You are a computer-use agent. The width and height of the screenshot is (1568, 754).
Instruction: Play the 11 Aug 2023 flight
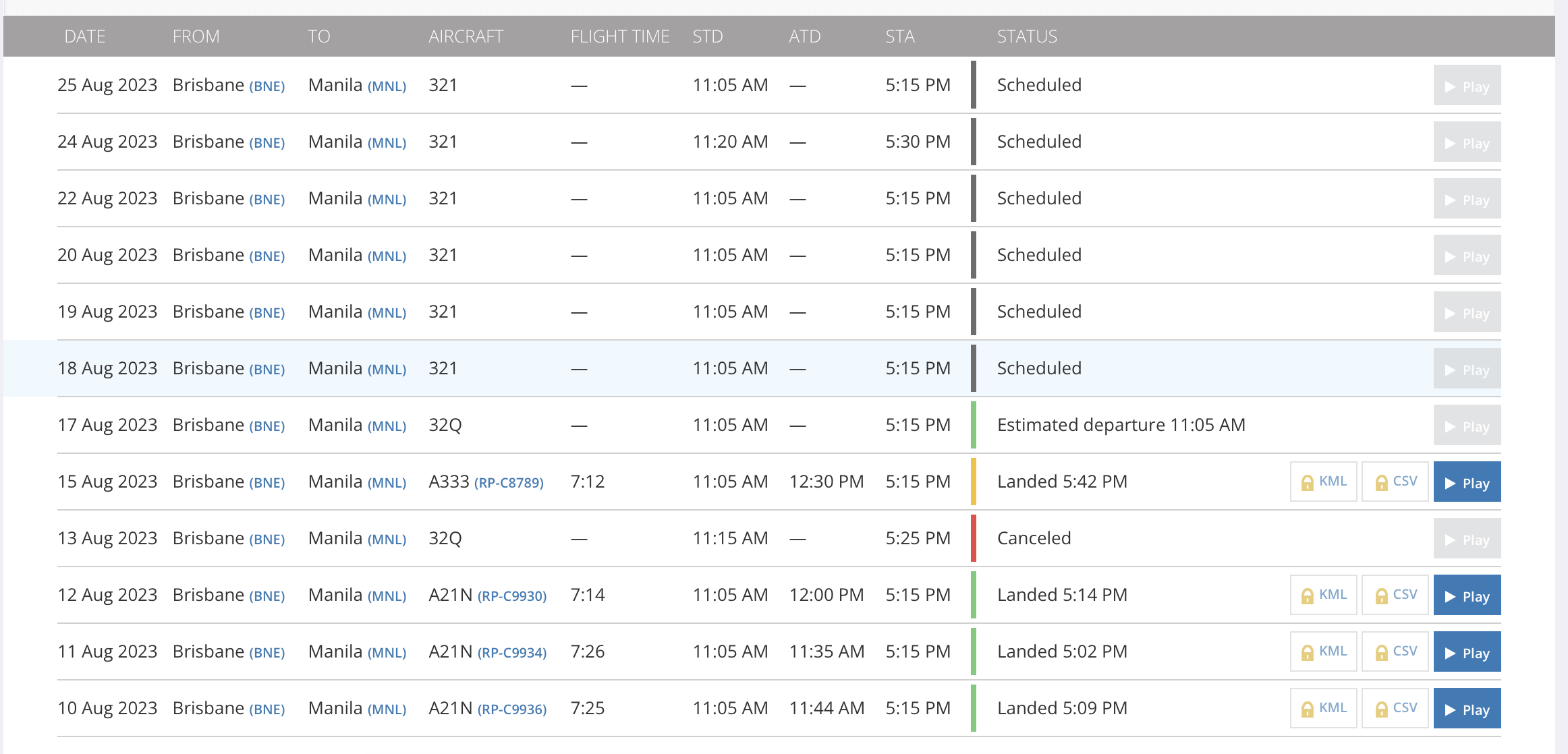[x=1466, y=652]
